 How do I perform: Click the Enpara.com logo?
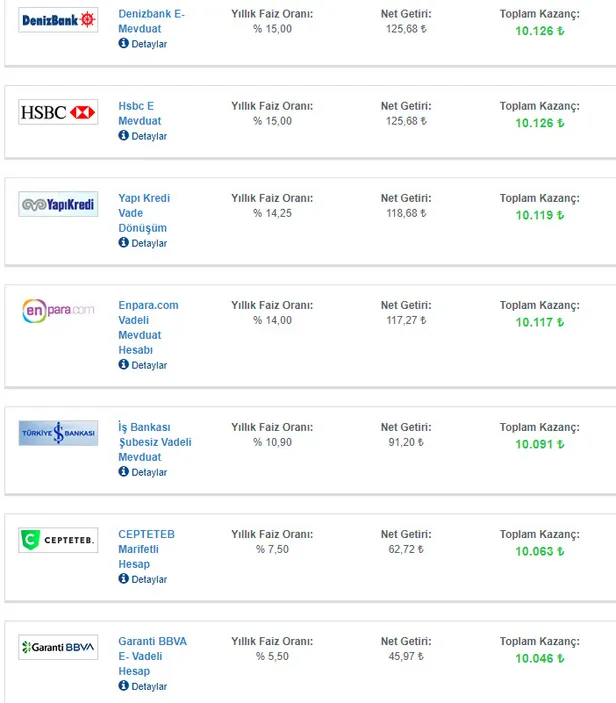59,310
